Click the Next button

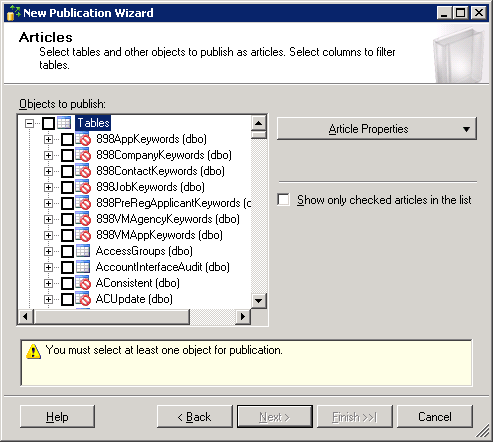[x=275, y=417]
